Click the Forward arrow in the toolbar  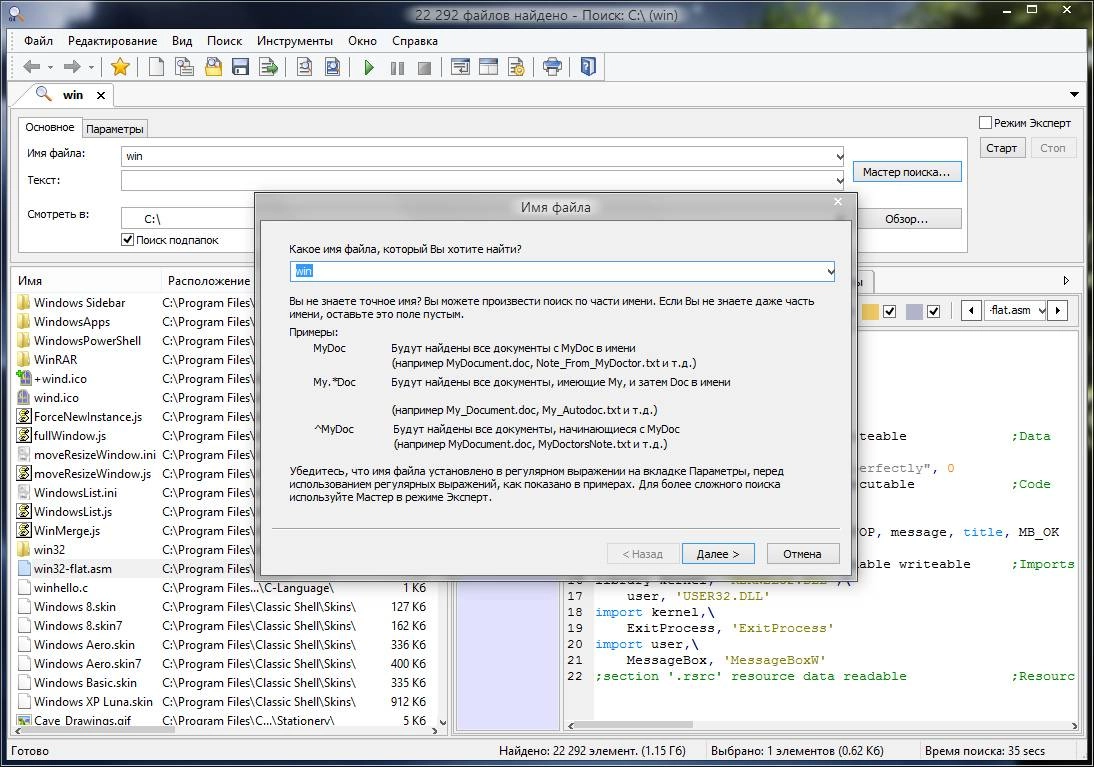[72, 67]
